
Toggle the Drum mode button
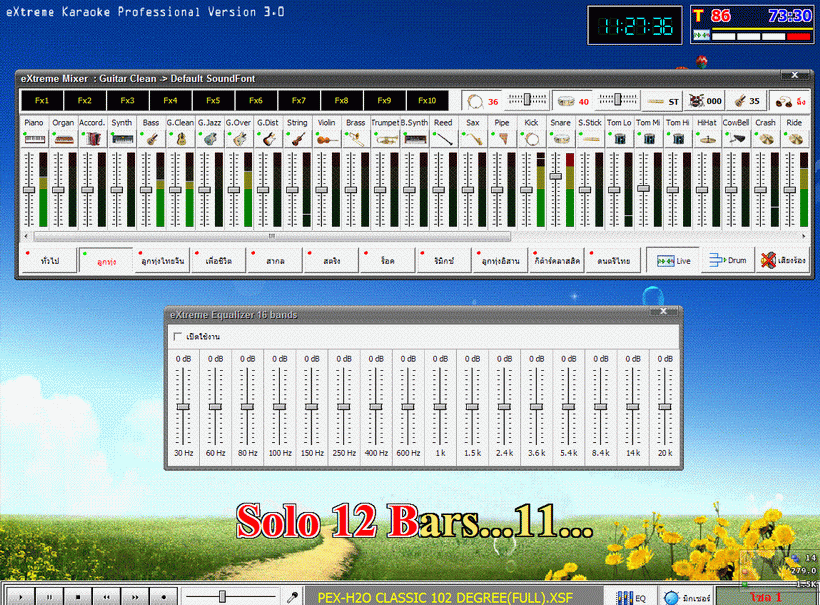[727, 260]
